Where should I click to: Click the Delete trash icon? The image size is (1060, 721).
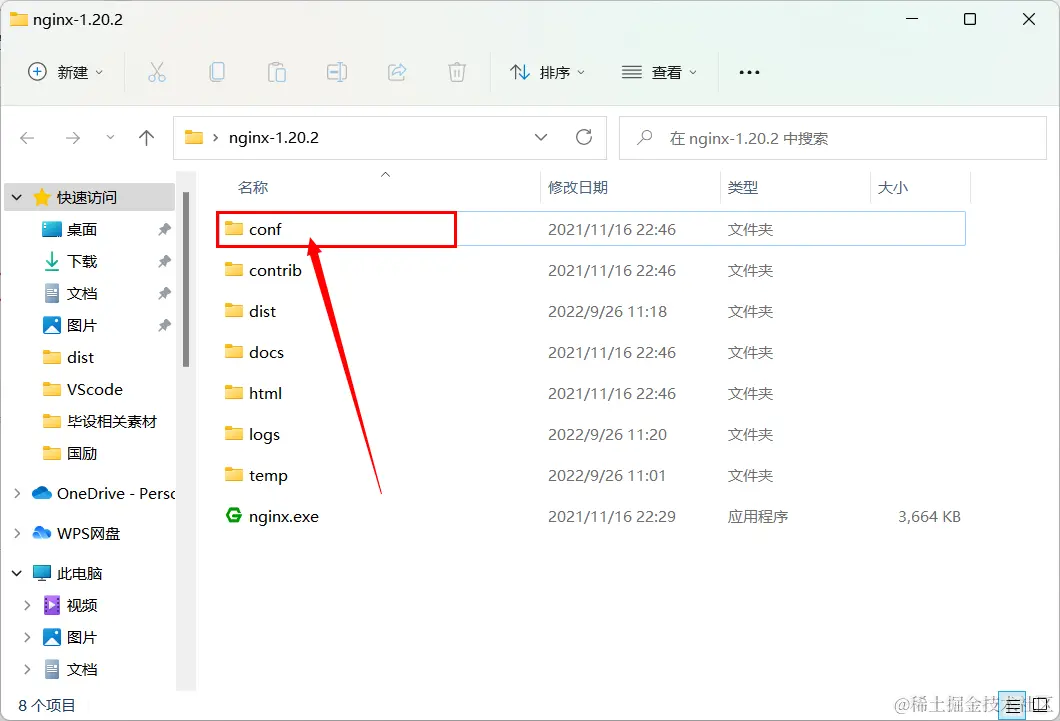coord(457,72)
